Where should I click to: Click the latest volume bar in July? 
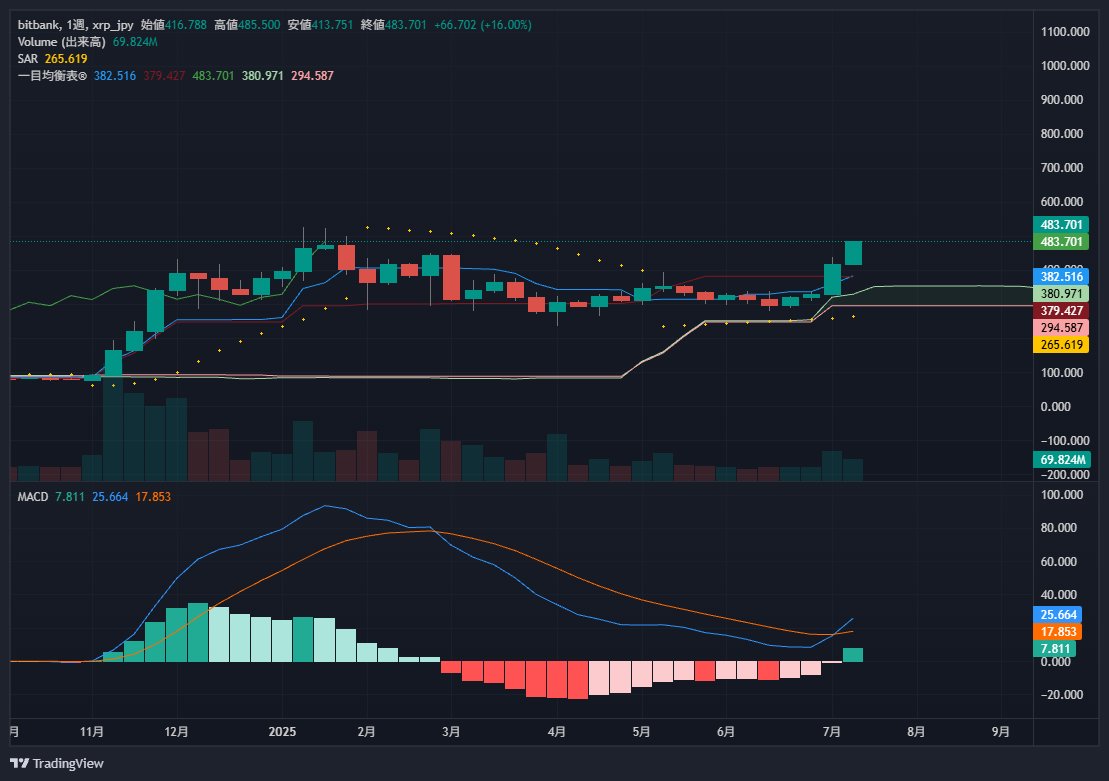[853, 470]
